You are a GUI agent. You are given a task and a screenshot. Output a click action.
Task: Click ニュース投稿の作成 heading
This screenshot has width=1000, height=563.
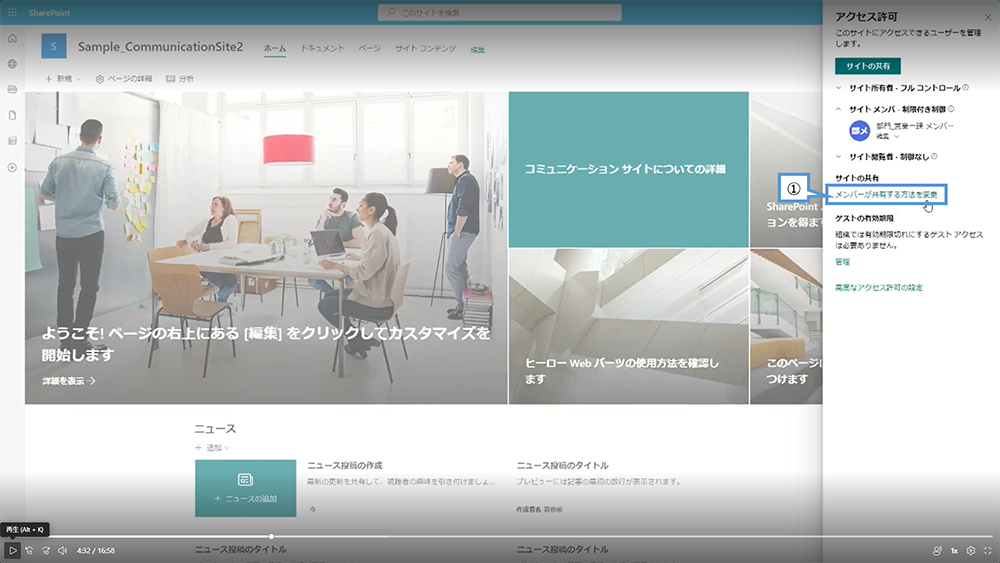345,465
